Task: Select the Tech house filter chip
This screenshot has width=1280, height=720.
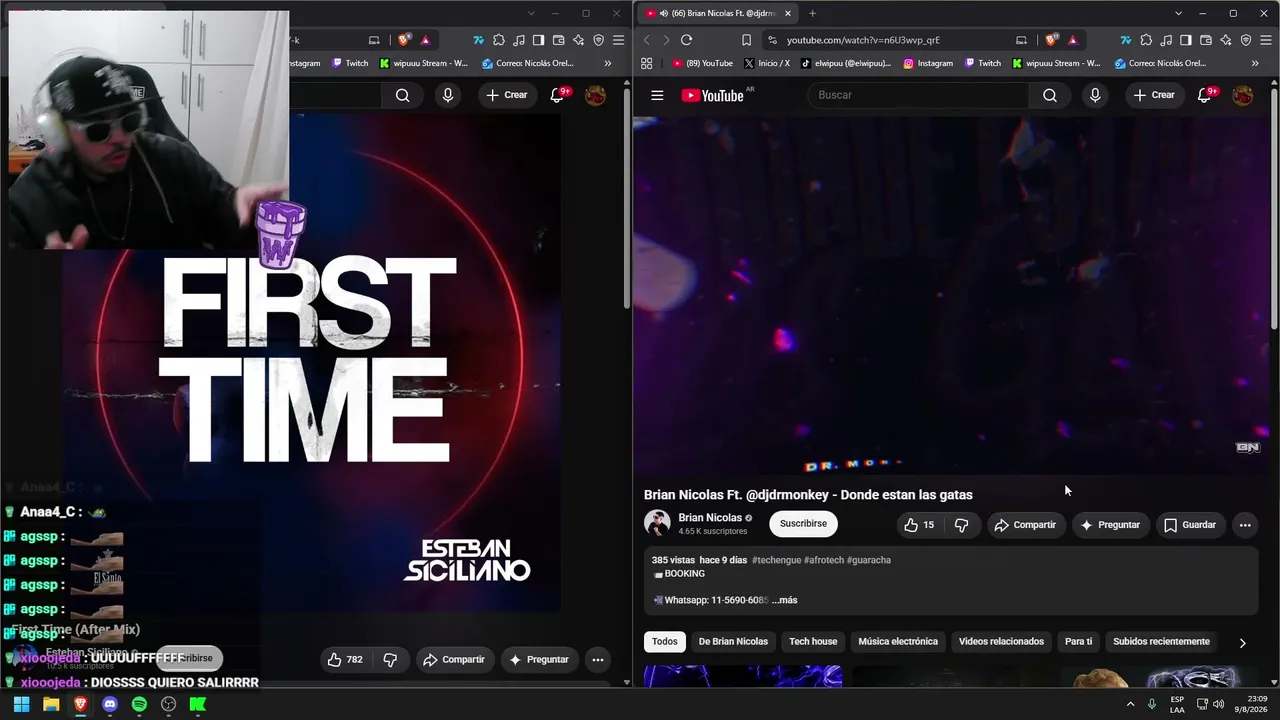Action: click(x=813, y=642)
